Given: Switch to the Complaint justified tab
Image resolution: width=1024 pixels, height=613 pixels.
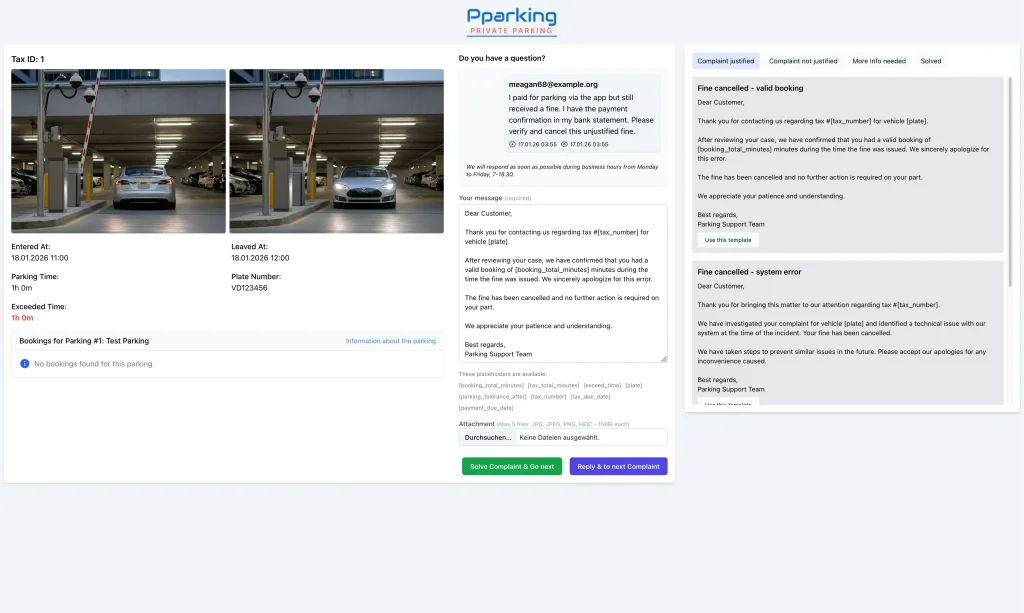Looking at the screenshot, I should pos(726,61).
